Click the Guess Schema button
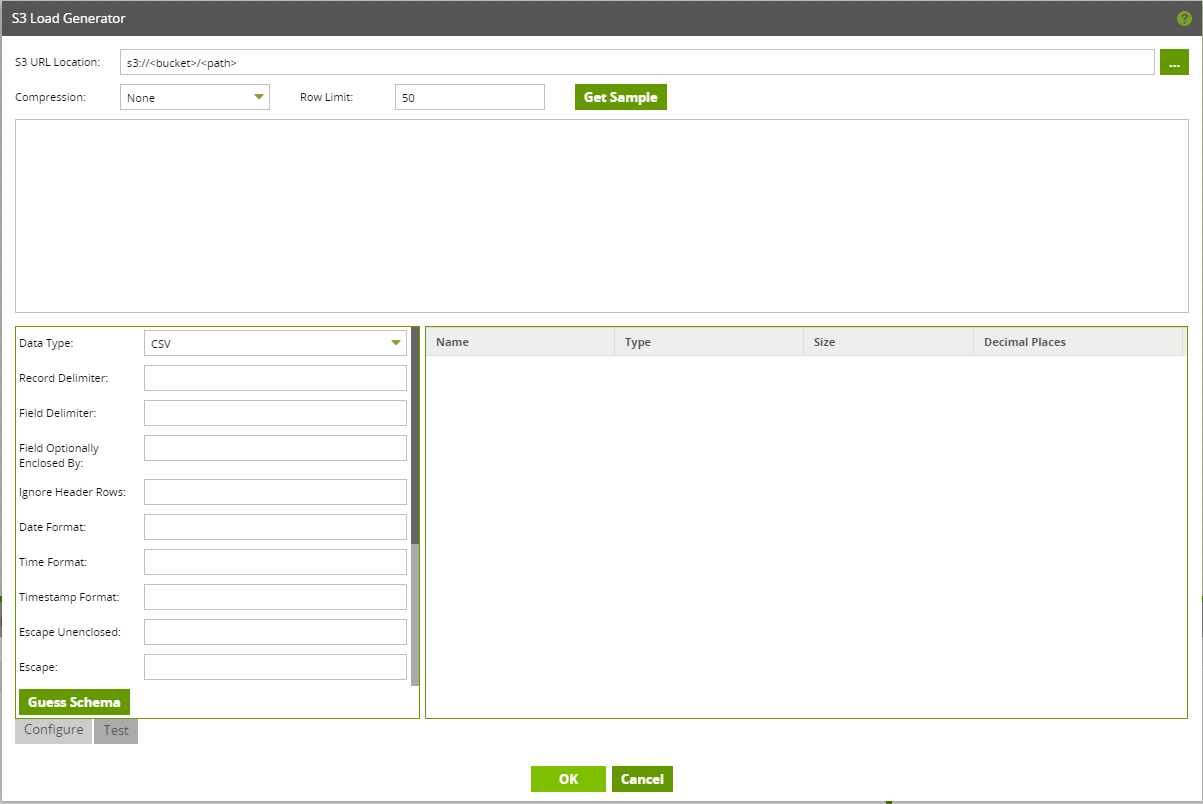1203x804 pixels. tap(74, 701)
